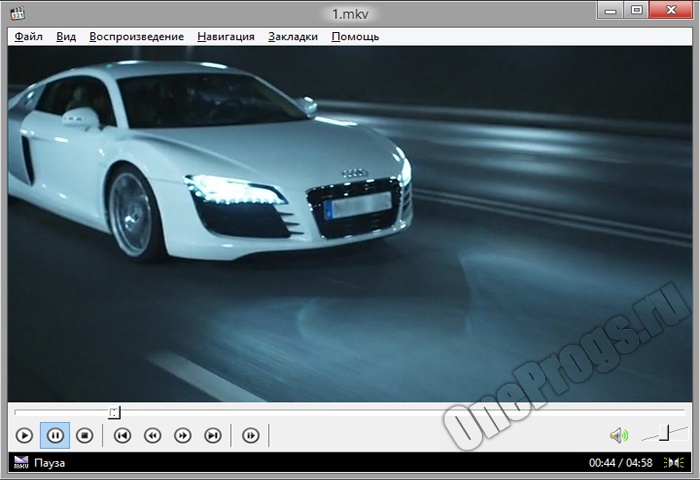The height and width of the screenshot is (480, 700).
Task: Open the Вид menu
Action: click(x=66, y=37)
